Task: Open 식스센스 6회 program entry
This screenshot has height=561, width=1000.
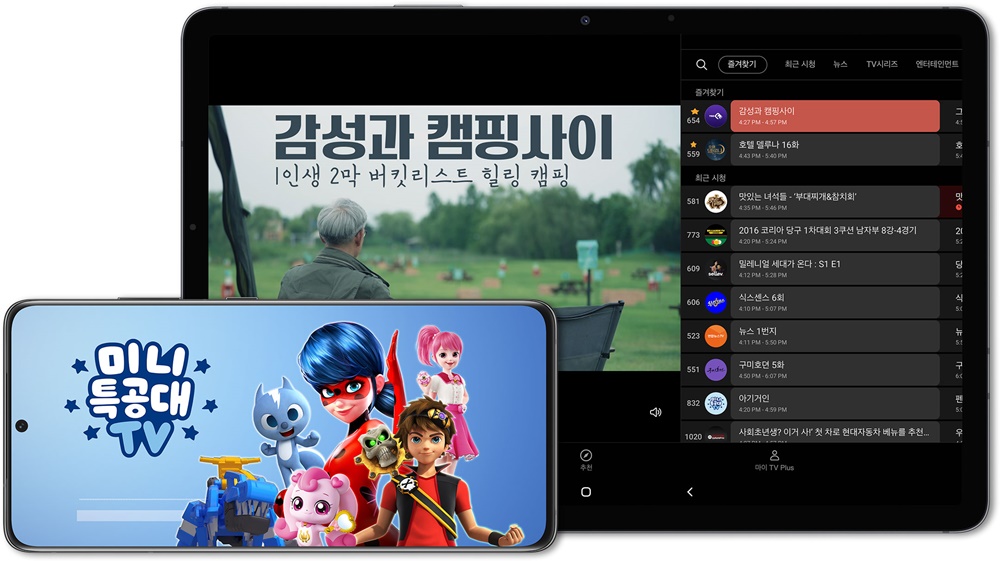Action: (835, 302)
